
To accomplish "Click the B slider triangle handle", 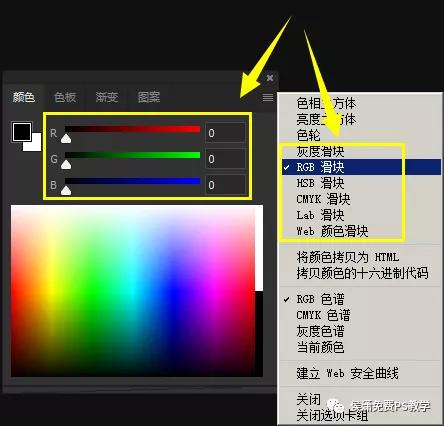I will [66, 190].
